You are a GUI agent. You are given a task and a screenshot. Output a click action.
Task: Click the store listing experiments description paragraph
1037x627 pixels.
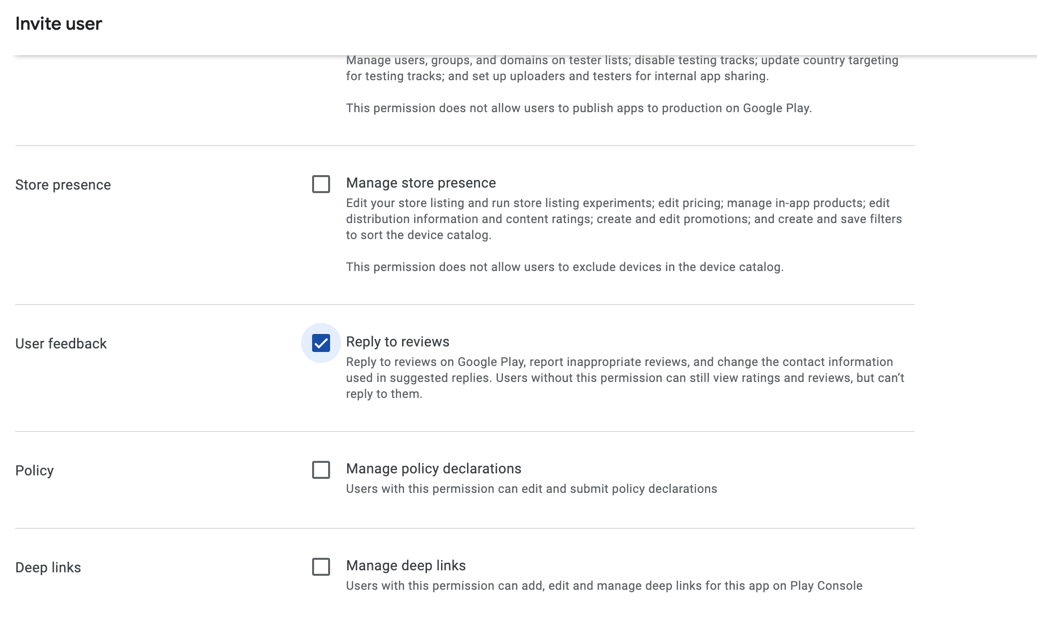tap(623, 219)
